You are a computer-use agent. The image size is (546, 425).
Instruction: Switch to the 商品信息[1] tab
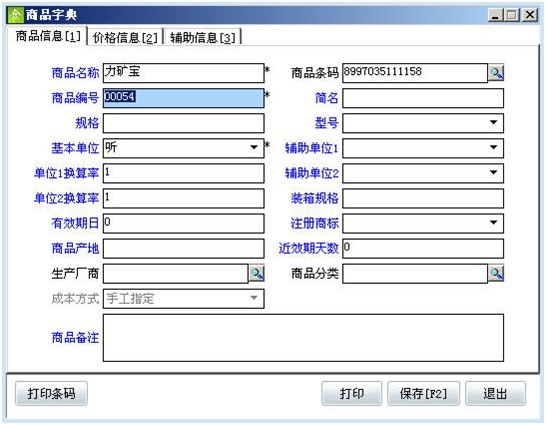tap(48, 36)
